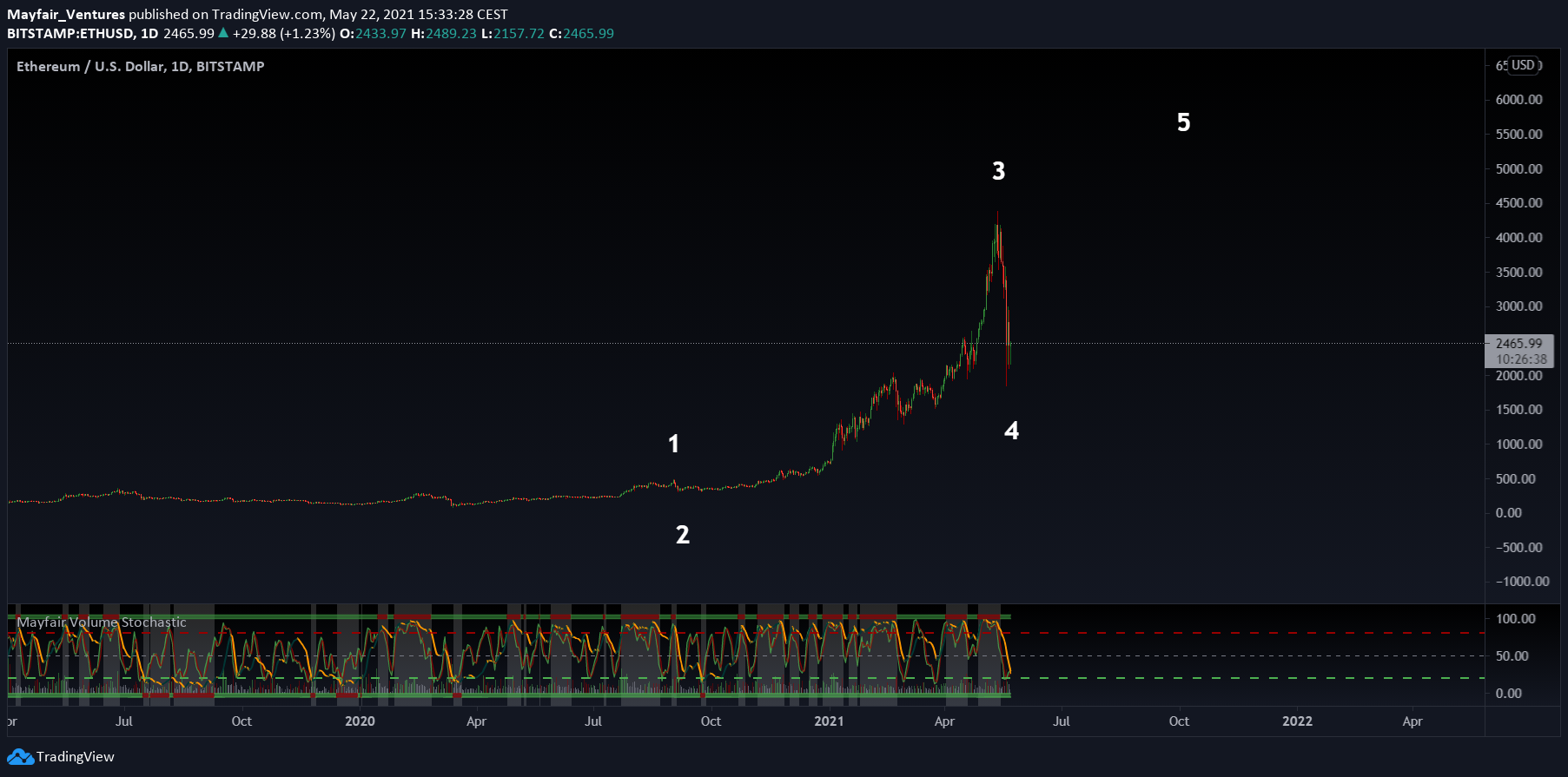Click the 3000.00 price axis label

[1518, 306]
